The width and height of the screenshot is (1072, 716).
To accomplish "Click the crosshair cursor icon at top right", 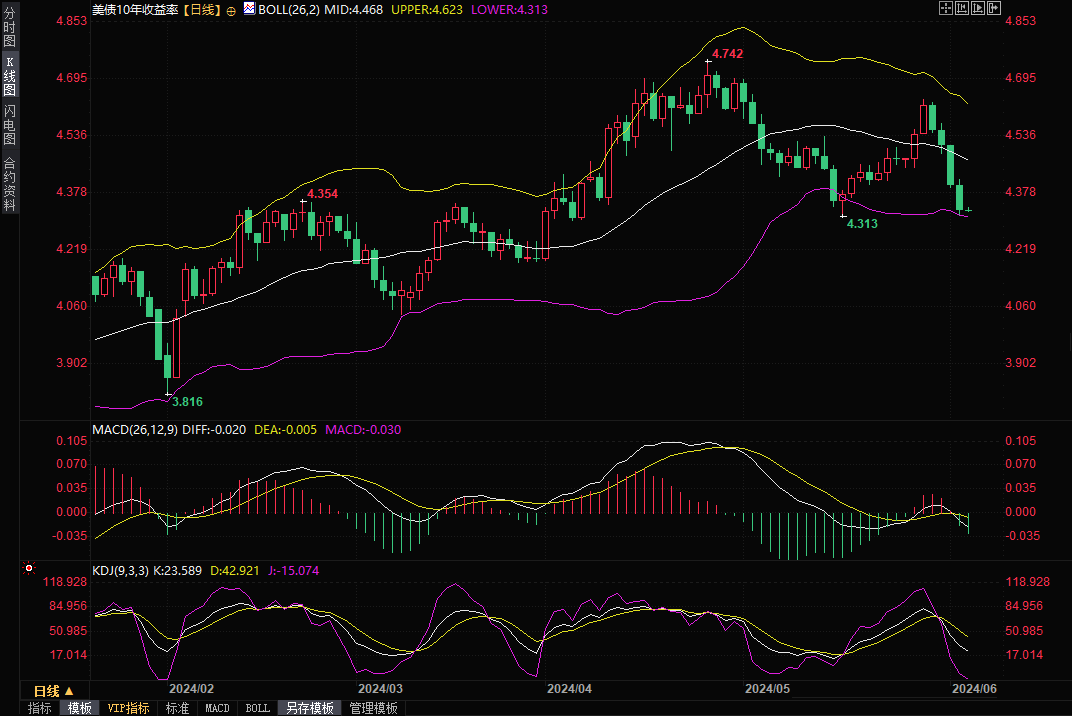I will coord(946,8).
